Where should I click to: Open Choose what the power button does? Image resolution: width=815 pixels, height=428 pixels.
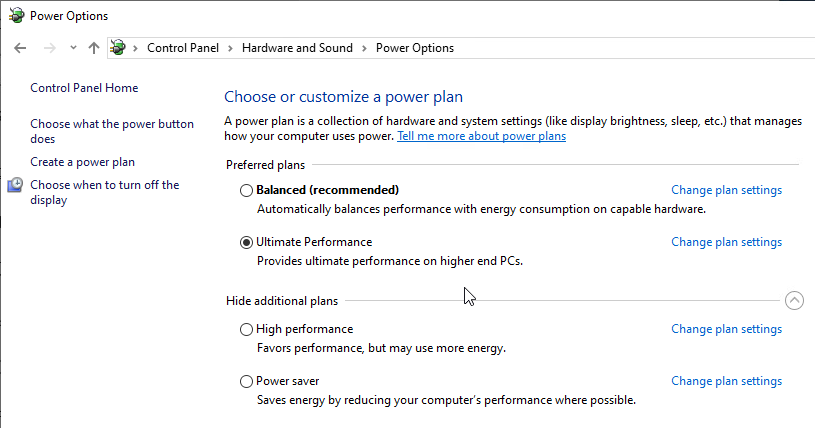pos(112,132)
